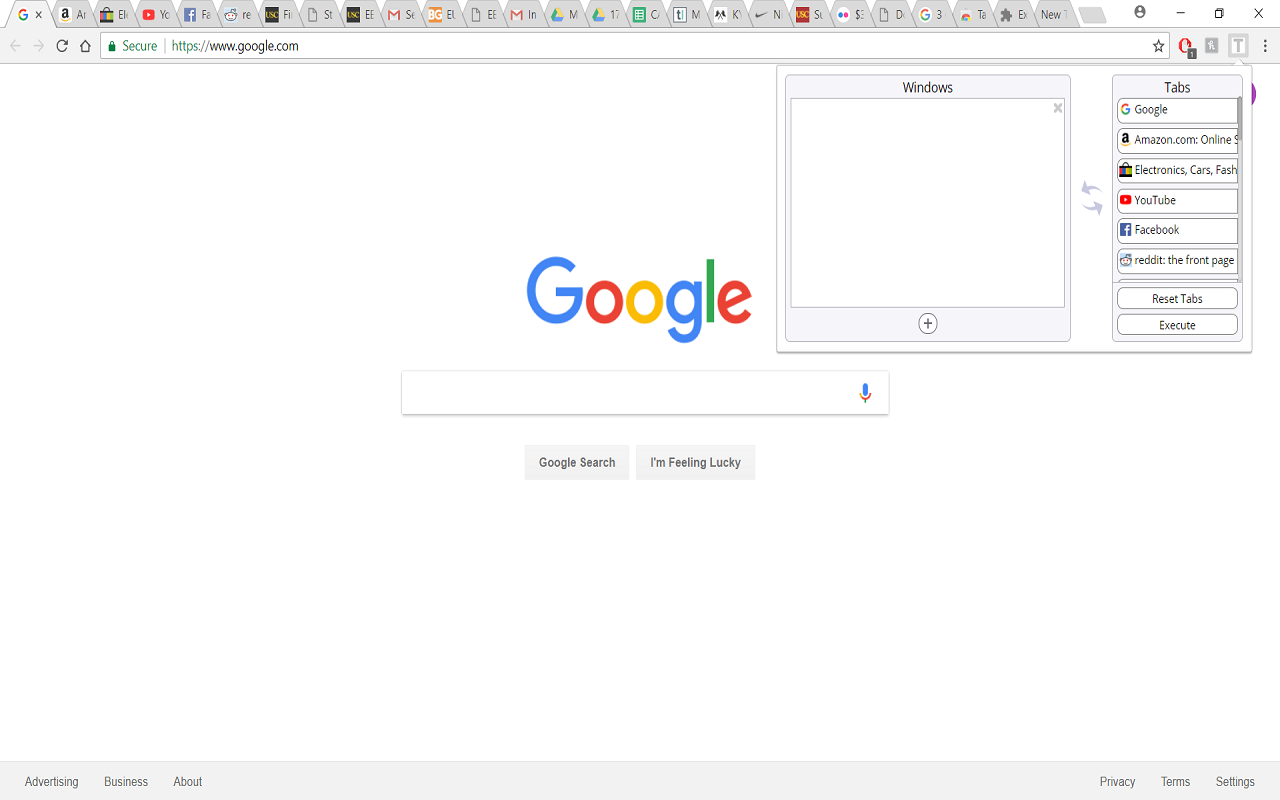The image size is (1280, 800).
Task: Click the Google Search button
Action: tap(577, 463)
